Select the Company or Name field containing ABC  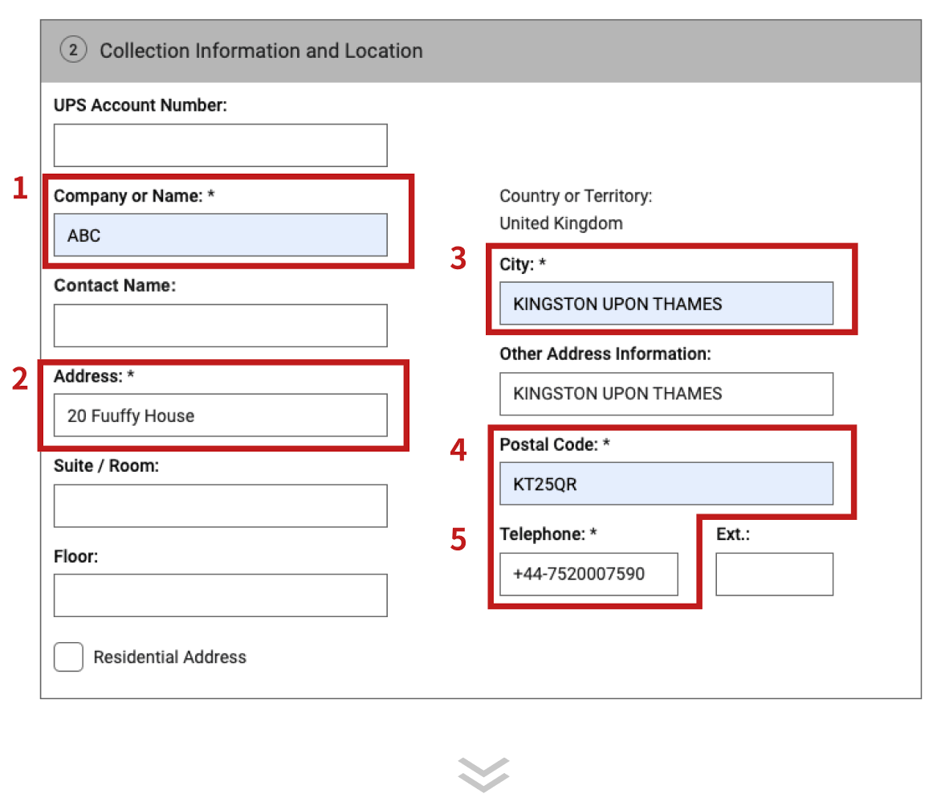[x=220, y=235]
